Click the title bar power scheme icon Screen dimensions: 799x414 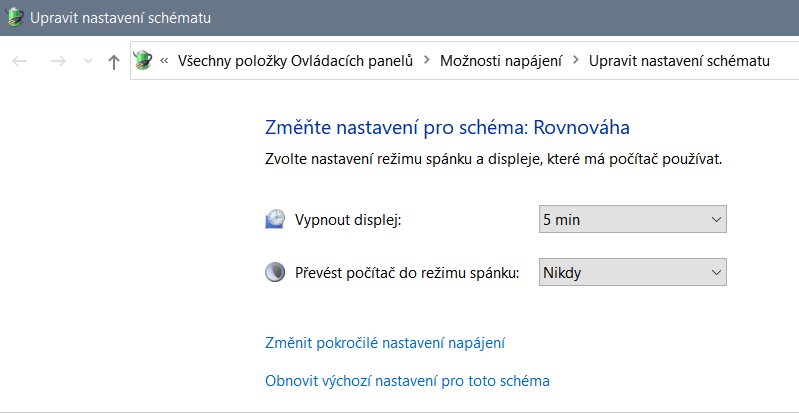14,18
